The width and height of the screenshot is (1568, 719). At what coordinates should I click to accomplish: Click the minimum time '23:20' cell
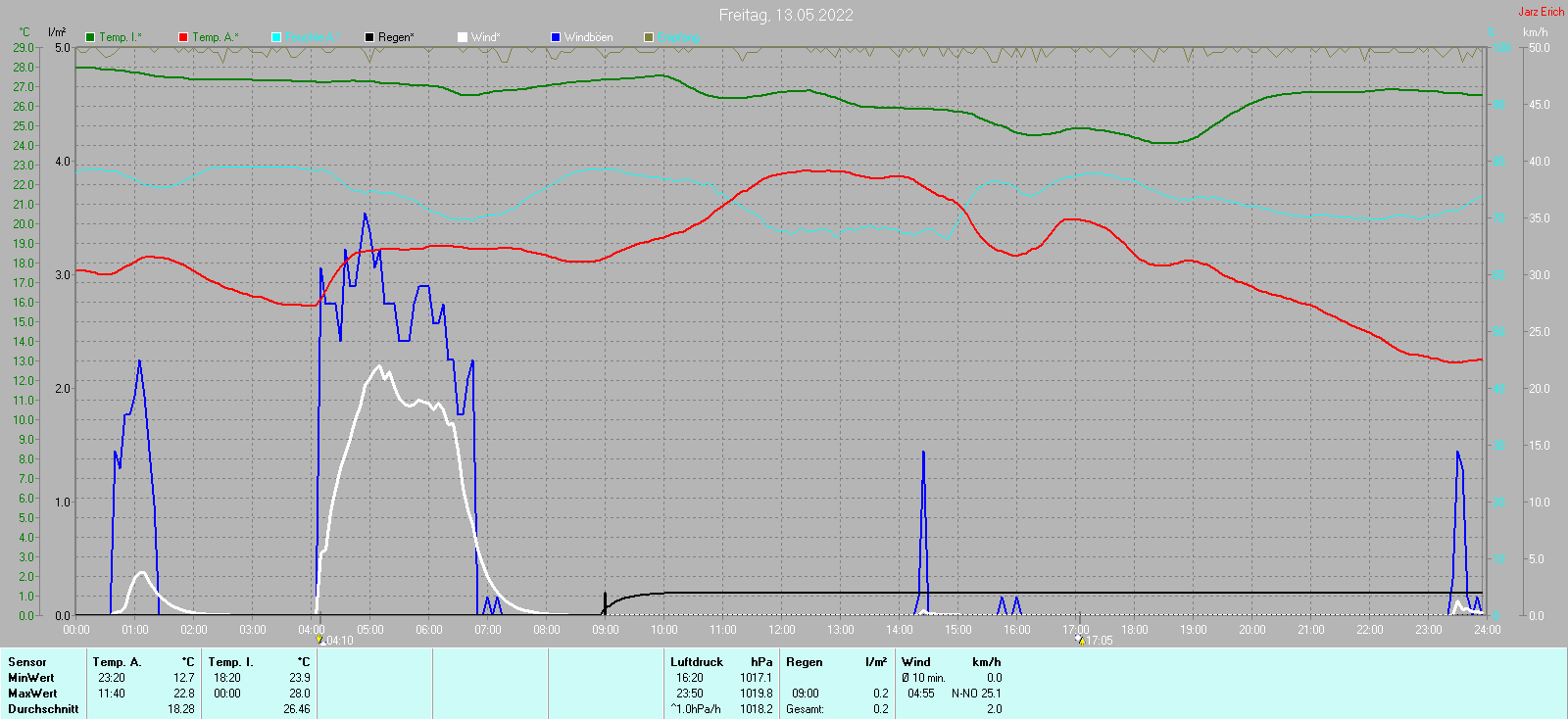112,678
